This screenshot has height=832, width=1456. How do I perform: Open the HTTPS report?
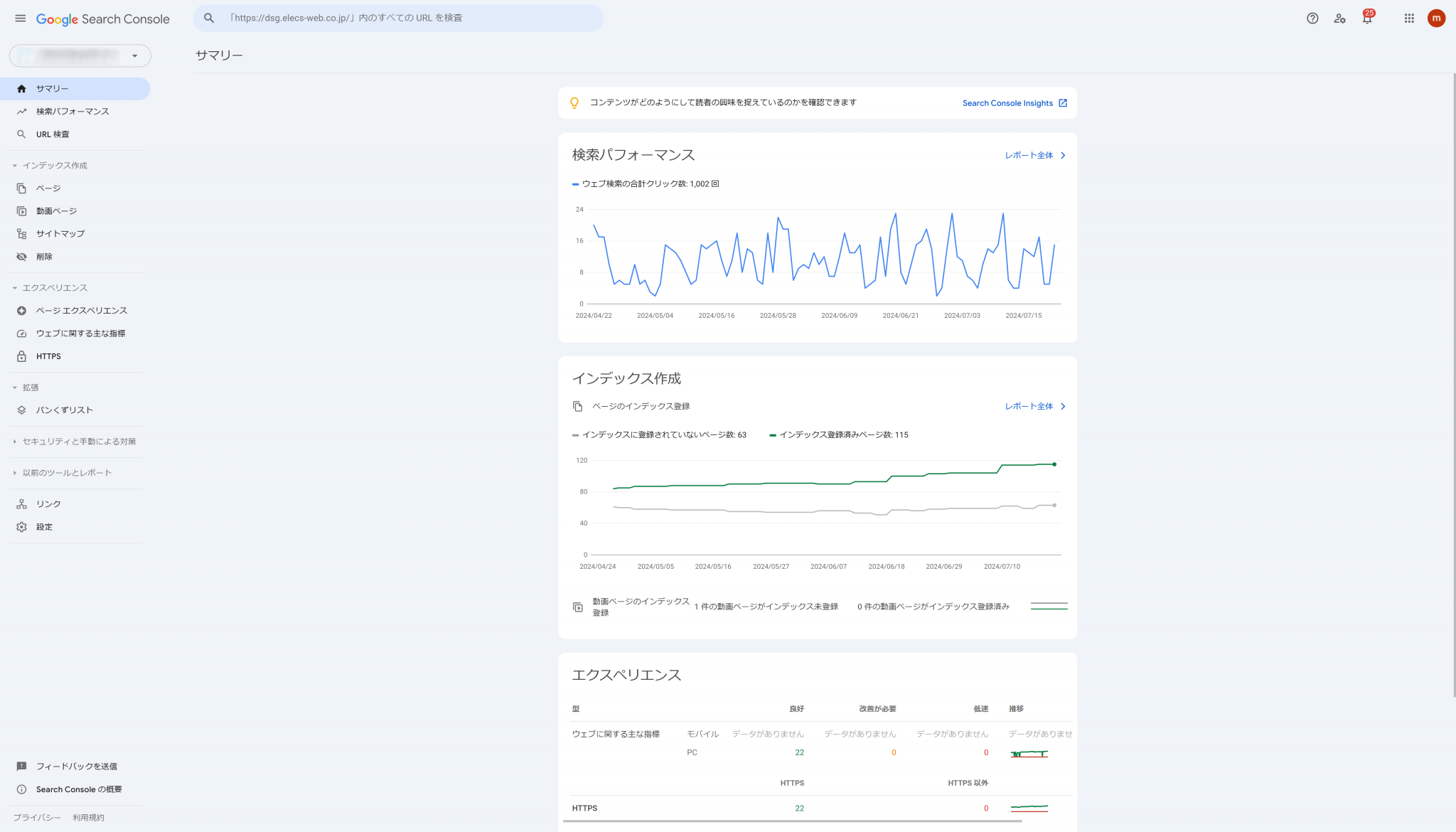pos(48,356)
